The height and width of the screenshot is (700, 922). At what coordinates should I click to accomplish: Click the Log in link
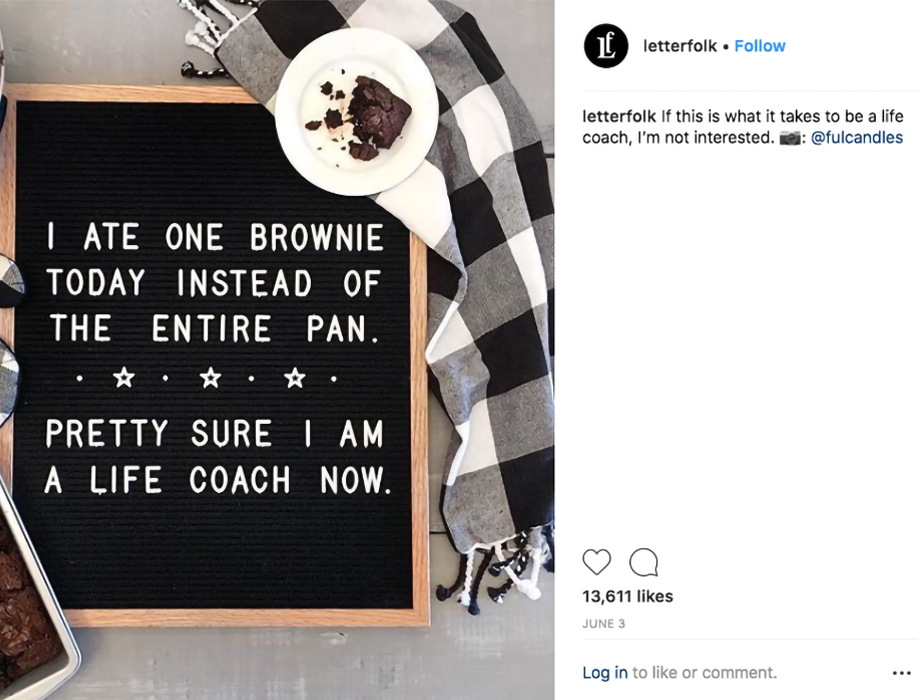604,672
